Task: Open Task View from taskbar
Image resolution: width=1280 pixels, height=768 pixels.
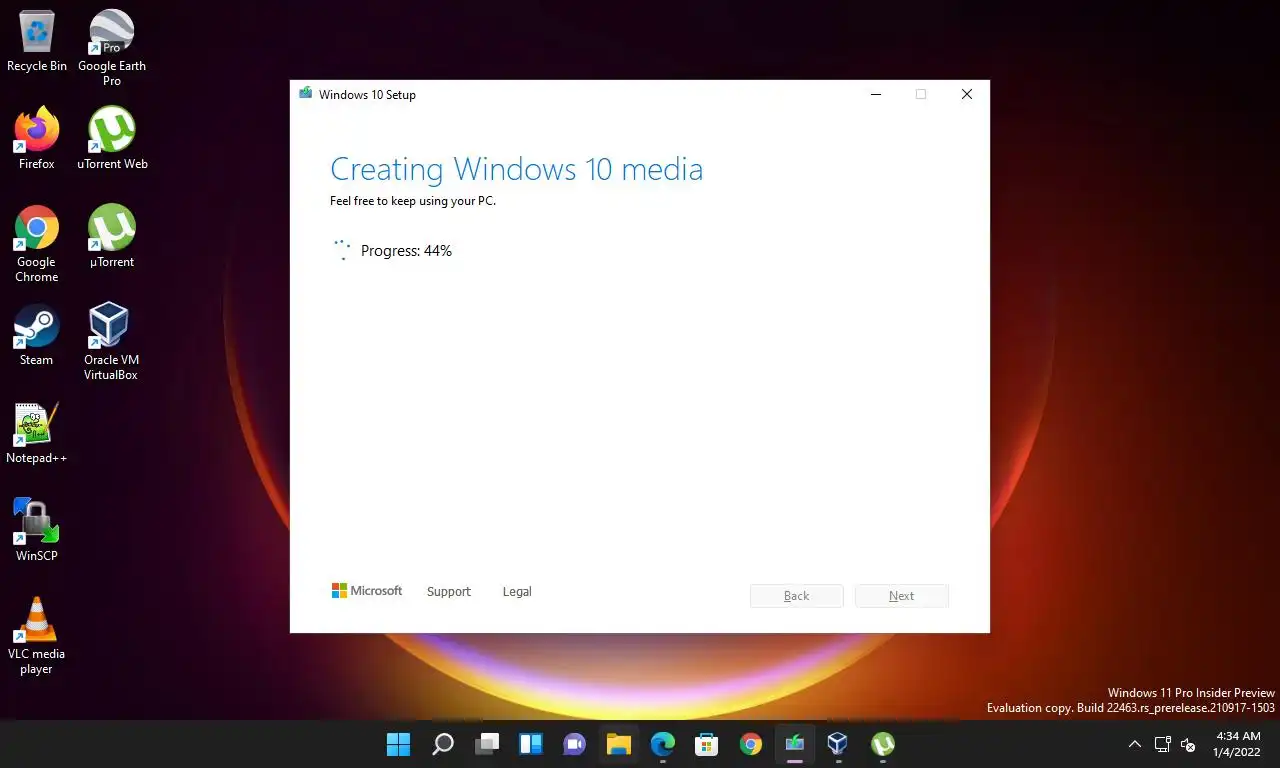Action: [487, 744]
